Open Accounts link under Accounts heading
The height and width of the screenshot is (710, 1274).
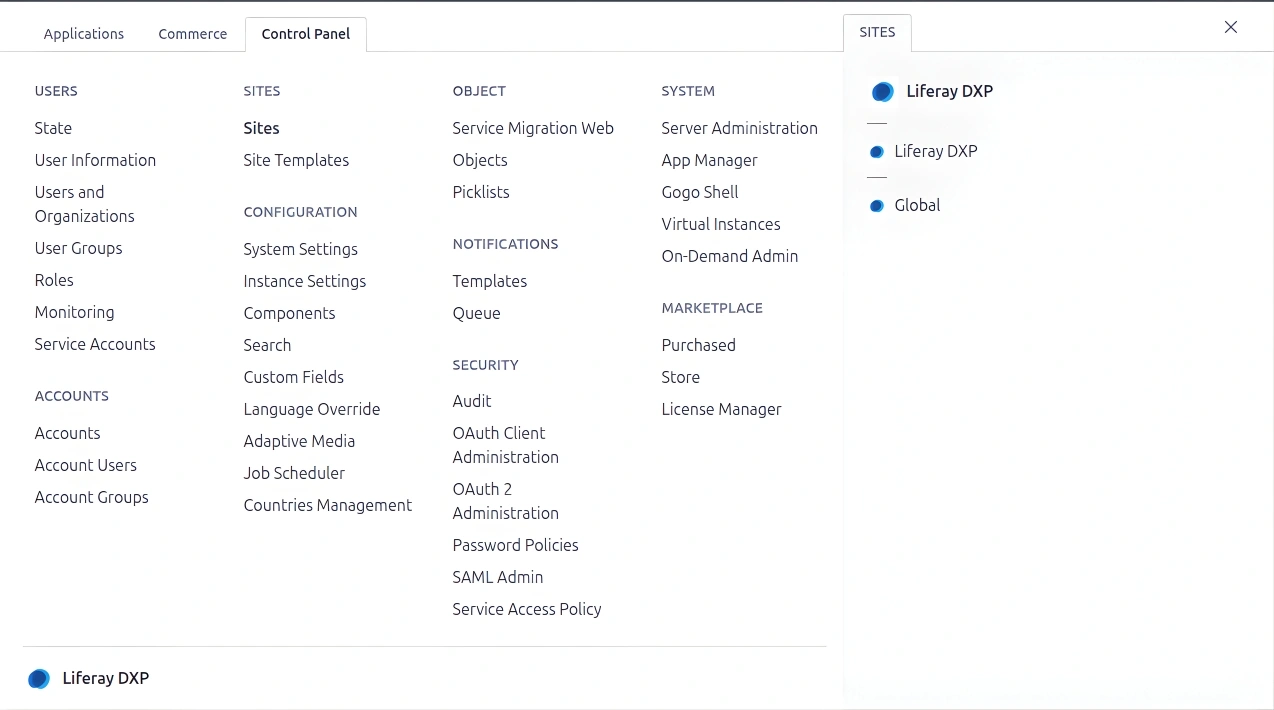click(67, 433)
